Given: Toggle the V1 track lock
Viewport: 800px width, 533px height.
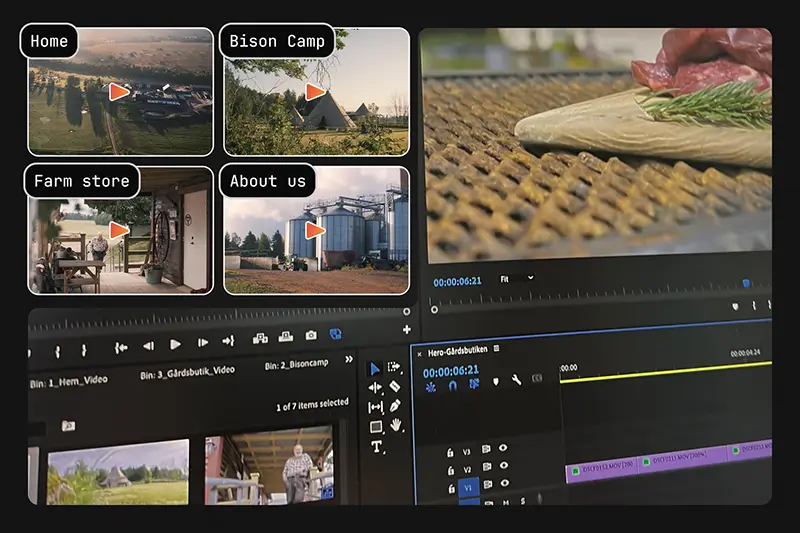Looking at the screenshot, I should pyautogui.click(x=451, y=489).
